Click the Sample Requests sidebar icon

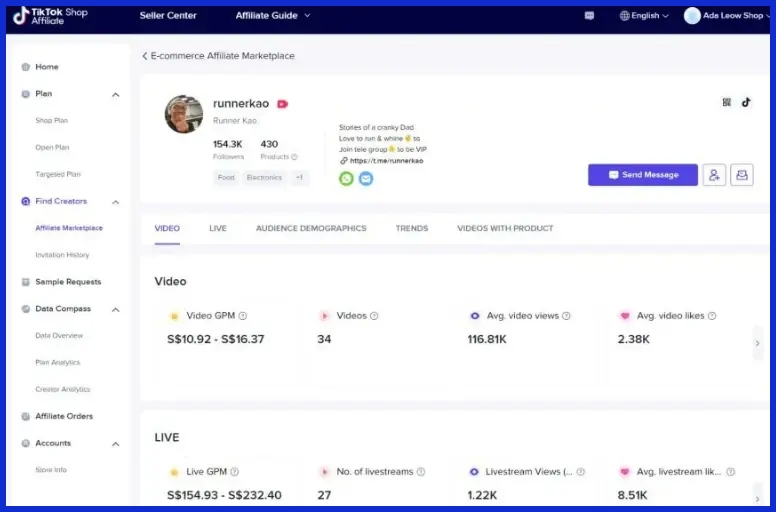pyautogui.click(x=26, y=282)
